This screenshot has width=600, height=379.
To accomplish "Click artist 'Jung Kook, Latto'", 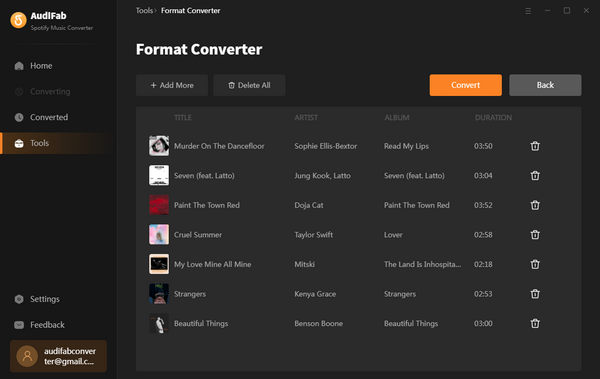I will [323, 176].
